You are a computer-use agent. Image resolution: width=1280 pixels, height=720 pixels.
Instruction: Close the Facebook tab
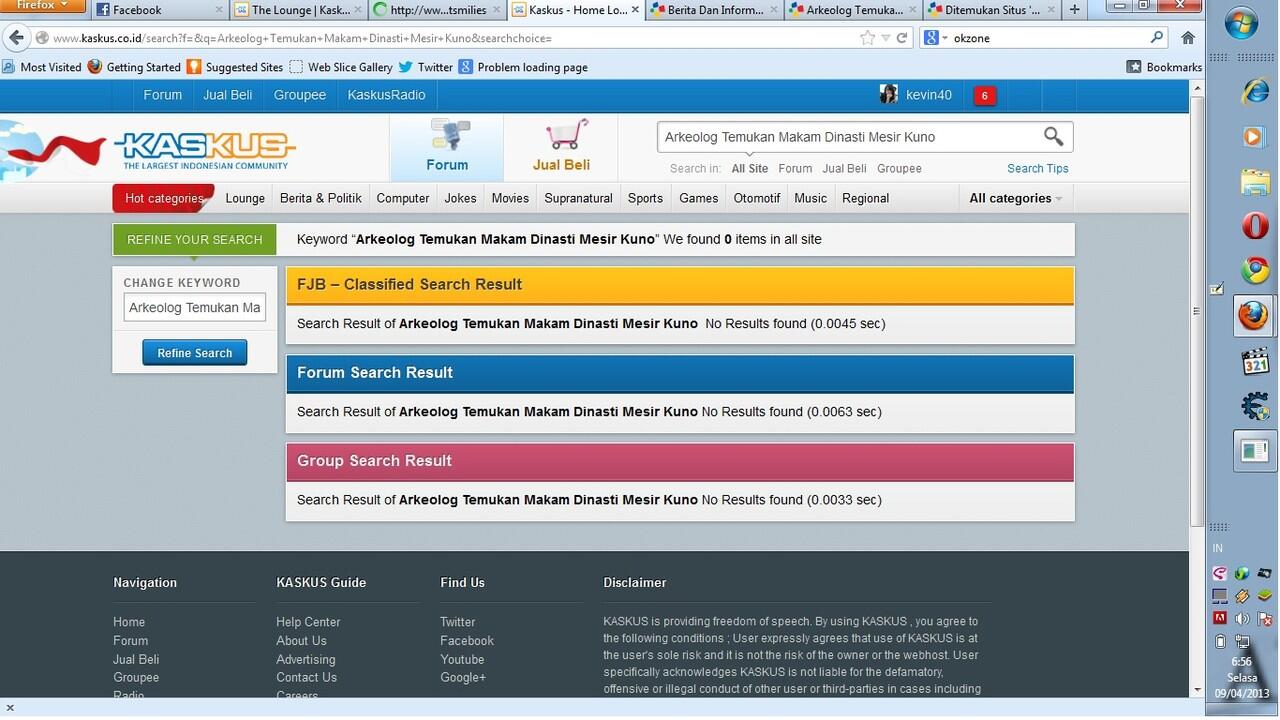coord(219,10)
